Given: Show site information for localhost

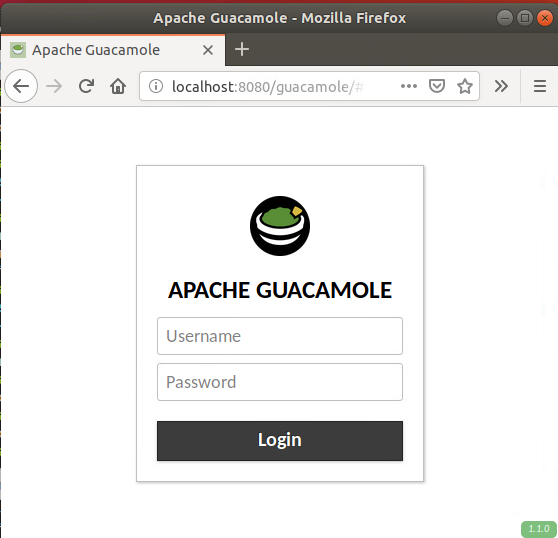Looking at the screenshot, I should click(x=156, y=86).
